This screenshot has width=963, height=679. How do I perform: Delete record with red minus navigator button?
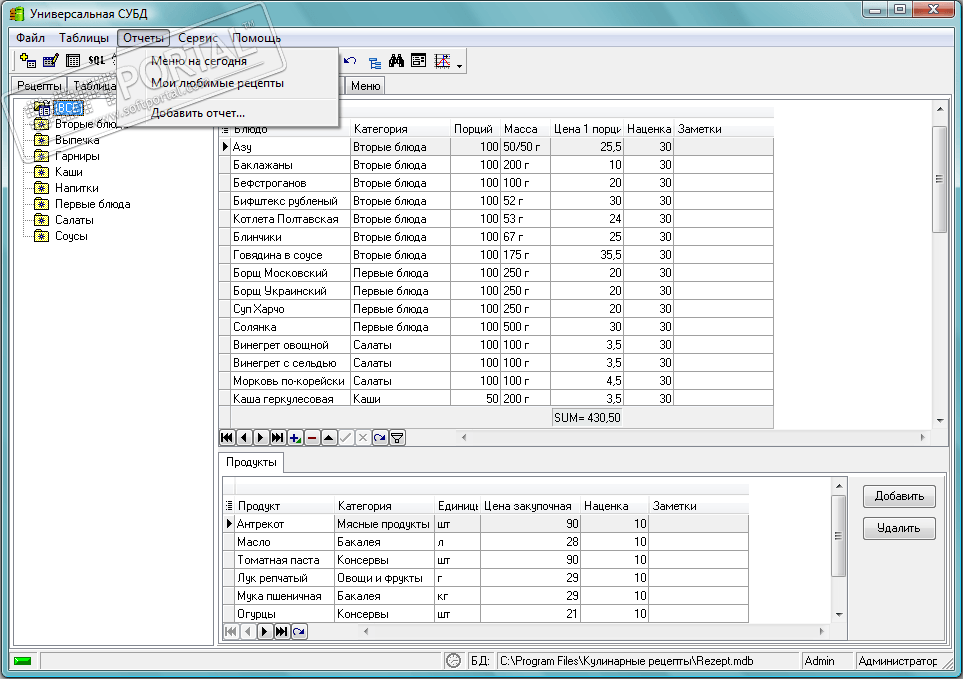(312, 438)
